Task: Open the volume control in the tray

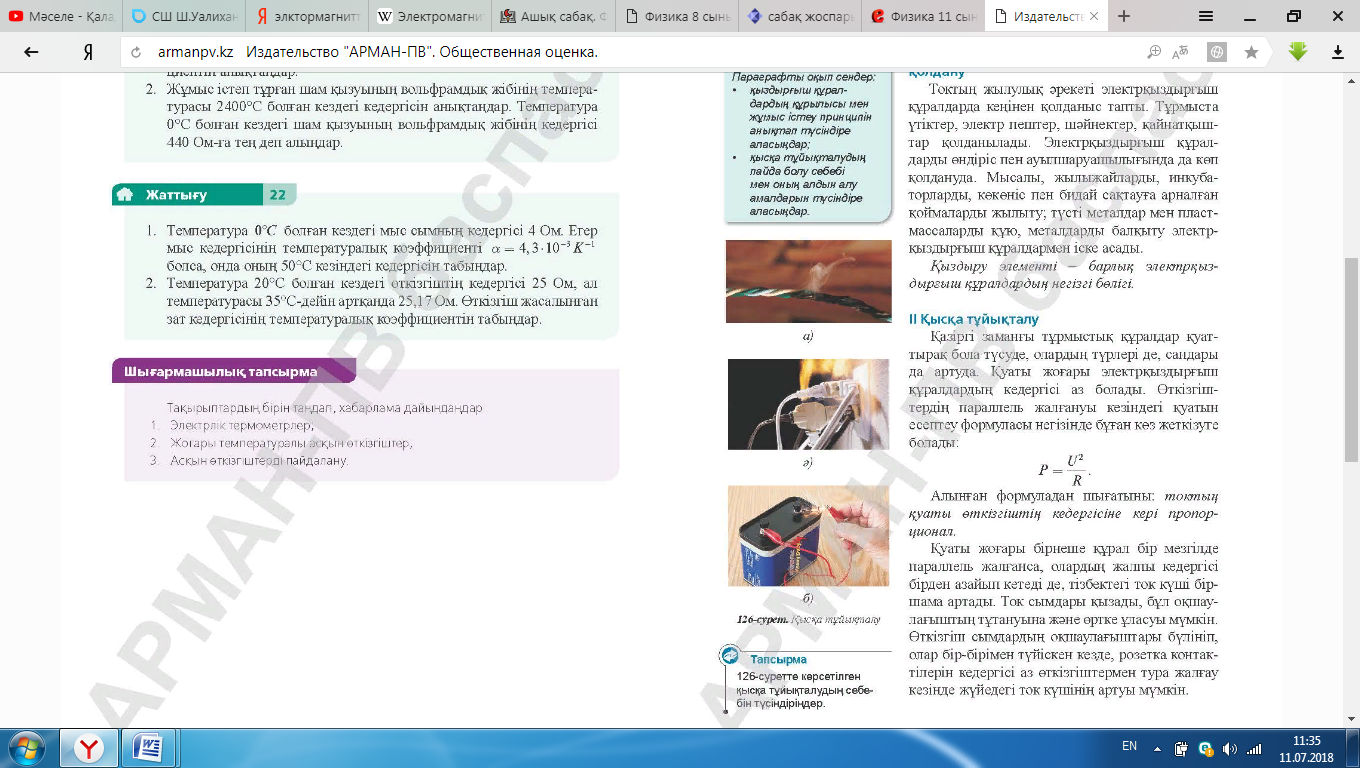Action: [x=1229, y=748]
